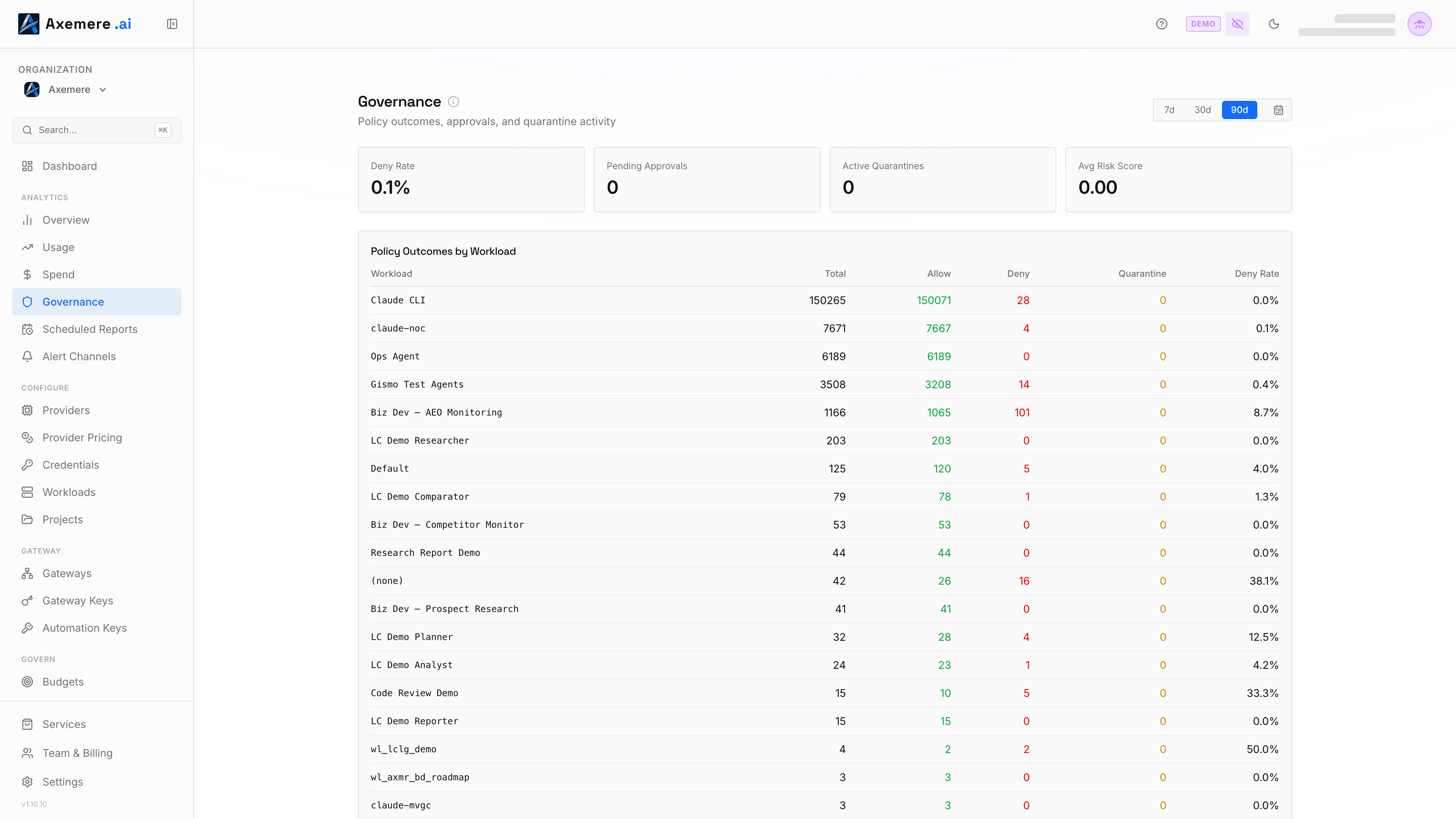Toggle the hidden-eye privacy mode icon

(x=1237, y=24)
